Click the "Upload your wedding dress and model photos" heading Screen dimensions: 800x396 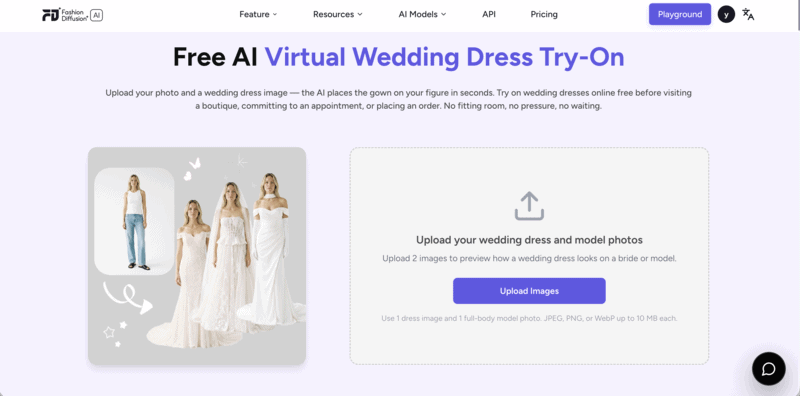click(529, 240)
